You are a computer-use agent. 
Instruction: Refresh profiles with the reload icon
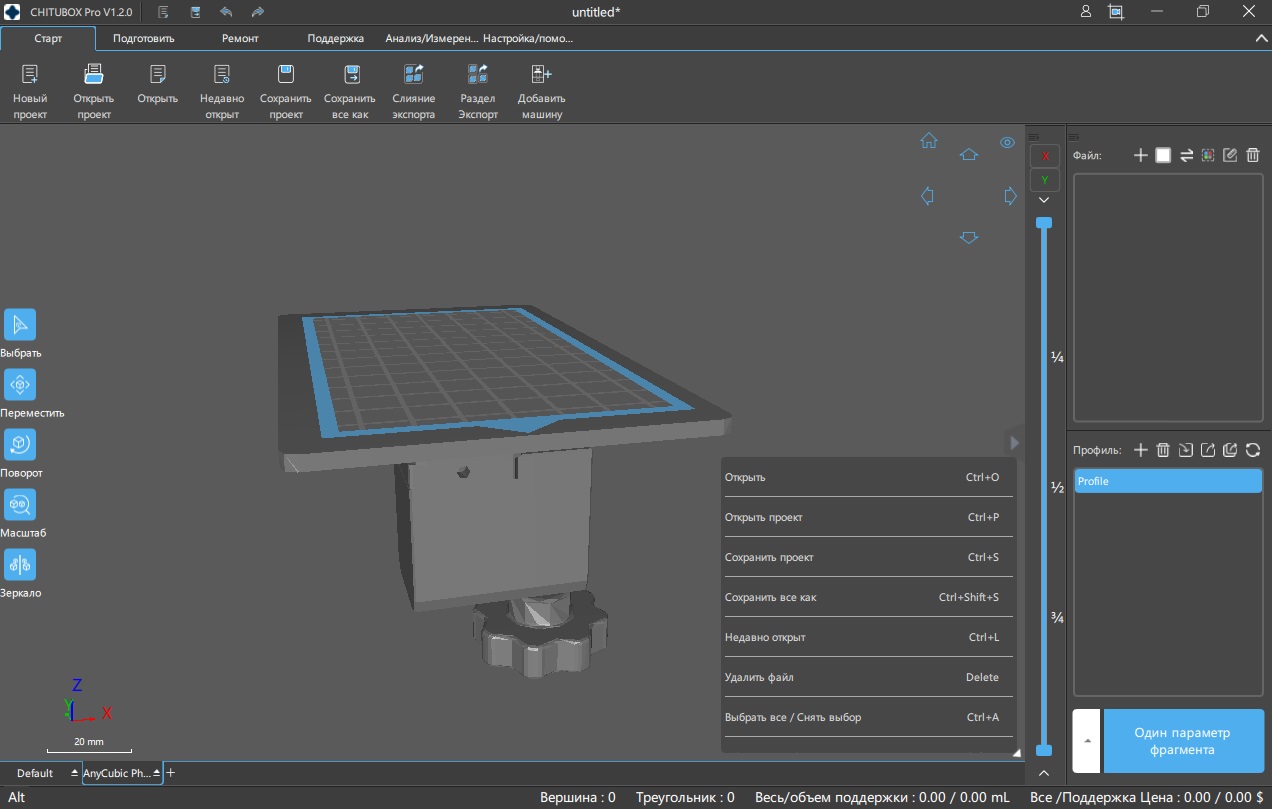click(x=1252, y=450)
